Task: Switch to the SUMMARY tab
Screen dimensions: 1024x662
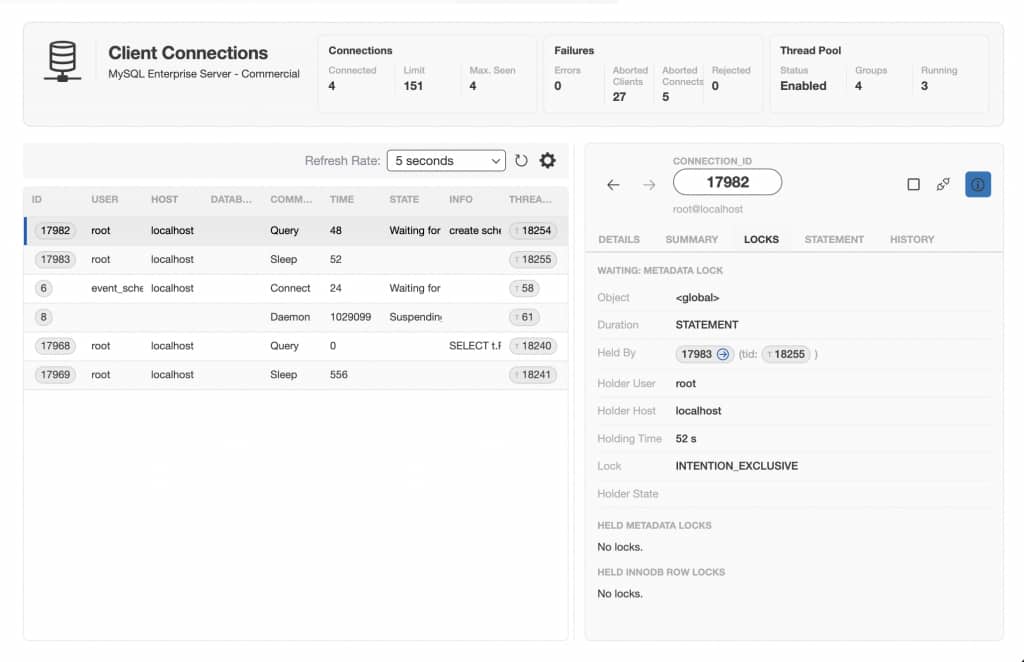Action: click(692, 240)
